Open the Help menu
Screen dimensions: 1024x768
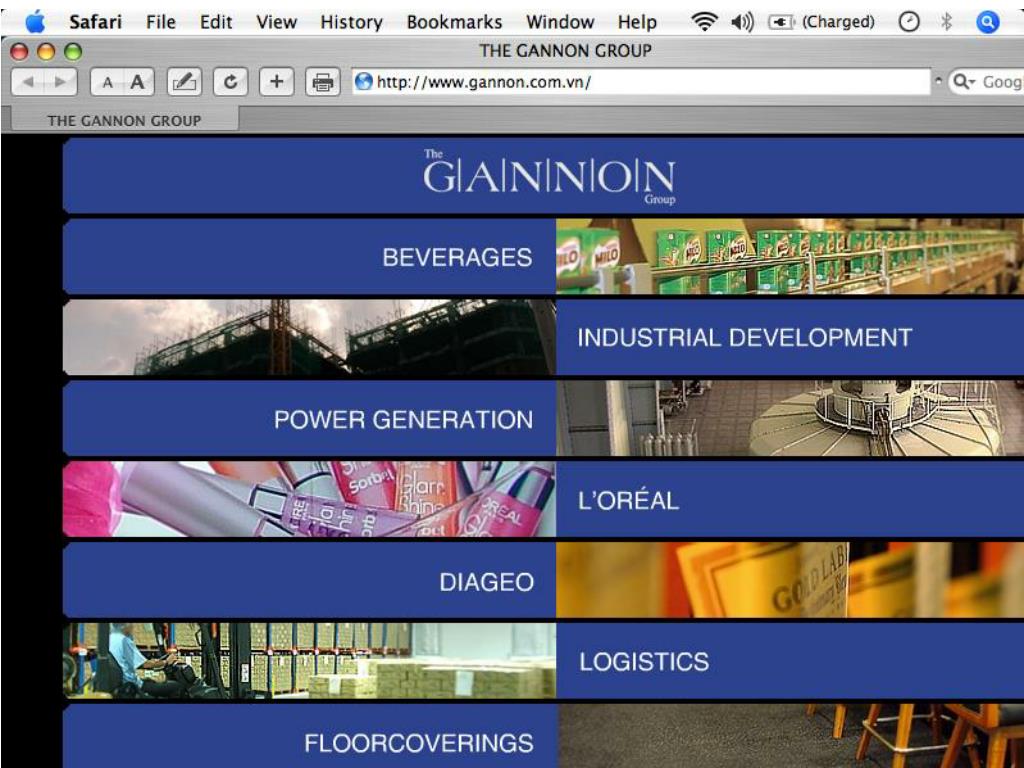[x=637, y=22]
